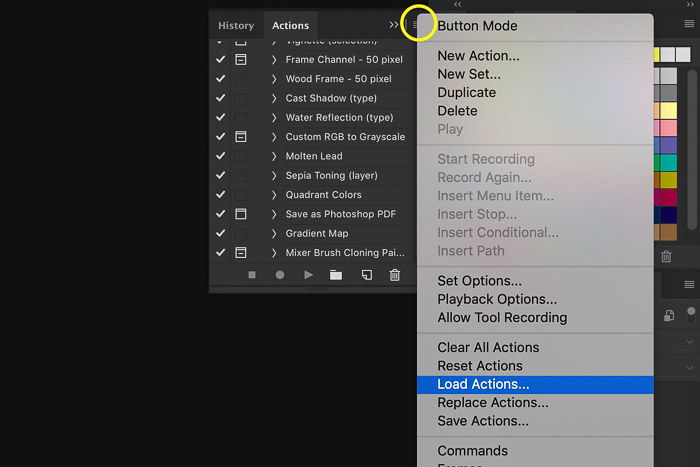The image size is (700, 467).
Task: Toggle the checkmark for Molten Lead action
Action: [221, 156]
